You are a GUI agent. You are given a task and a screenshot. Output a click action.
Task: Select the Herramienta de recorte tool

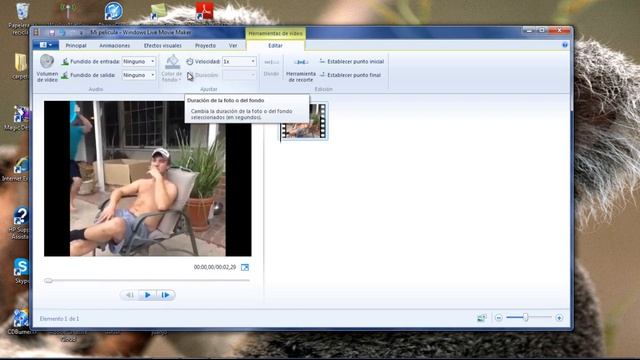pos(301,69)
